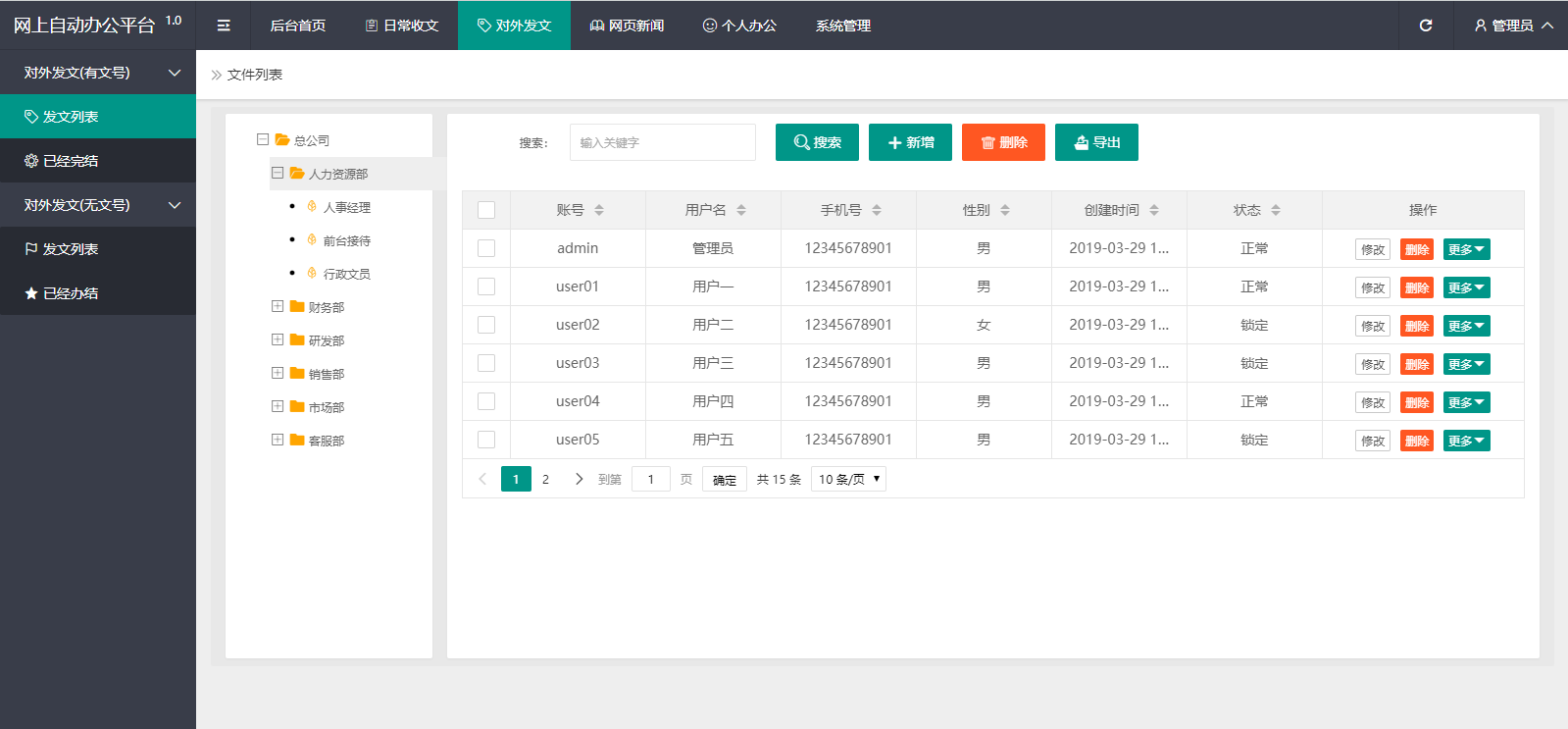This screenshot has height=729, width=1568.
Task: Toggle sidebar with the hamburger menu icon
Action: [224, 26]
